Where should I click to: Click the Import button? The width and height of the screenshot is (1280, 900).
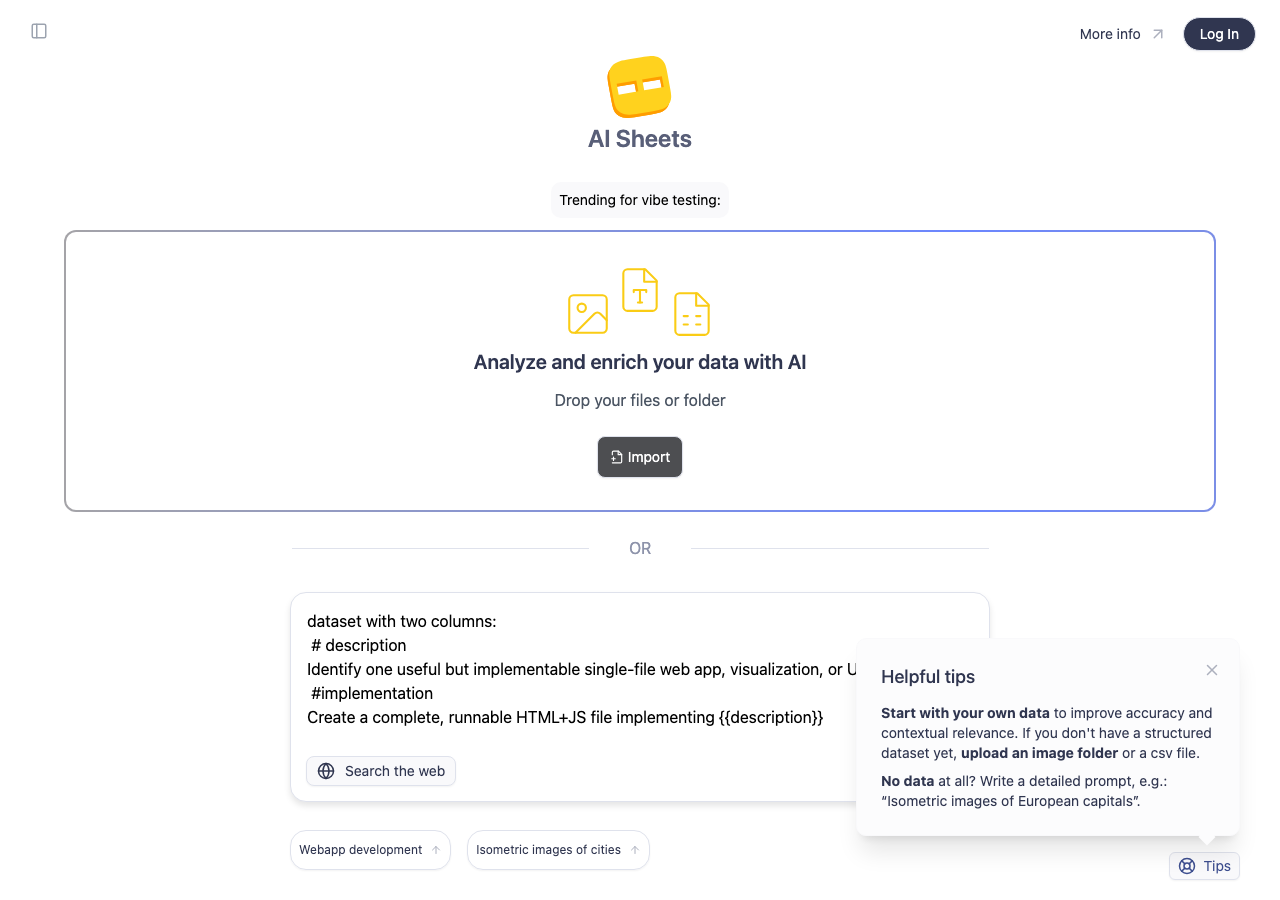click(640, 457)
